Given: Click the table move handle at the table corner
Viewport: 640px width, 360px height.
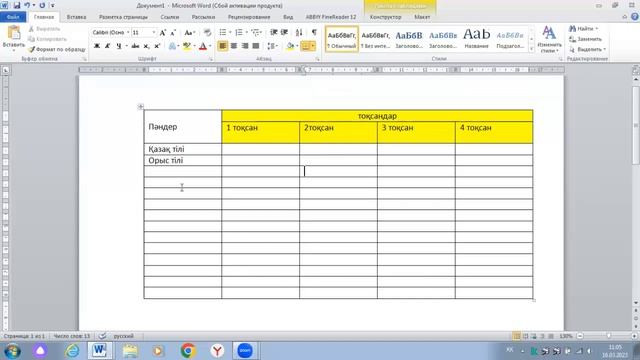Looking at the screenshot, I should 140,107.
